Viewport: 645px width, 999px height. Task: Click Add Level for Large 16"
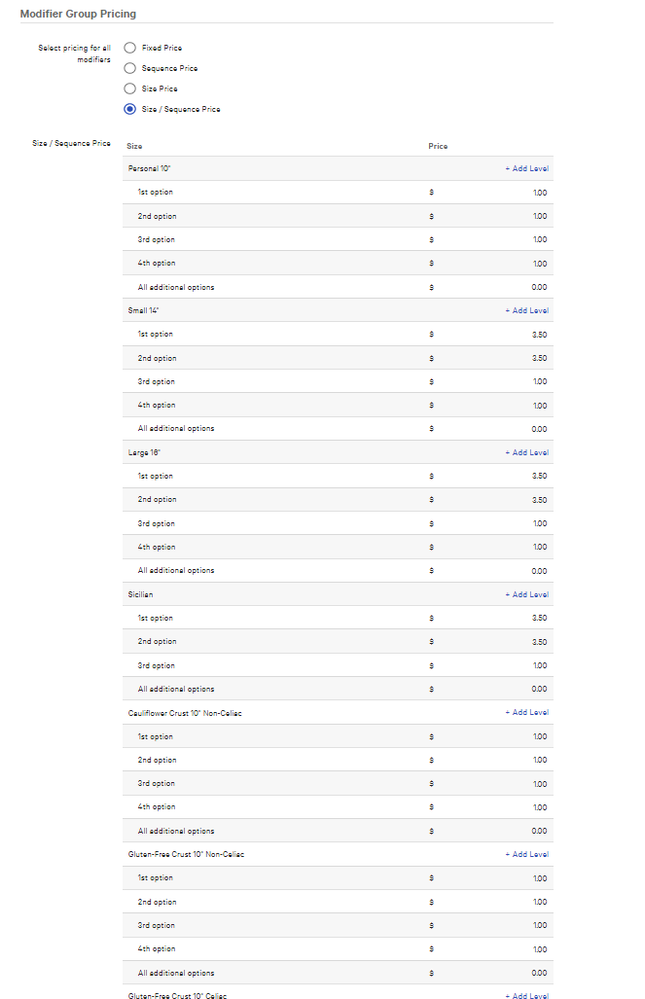point(526,453)
